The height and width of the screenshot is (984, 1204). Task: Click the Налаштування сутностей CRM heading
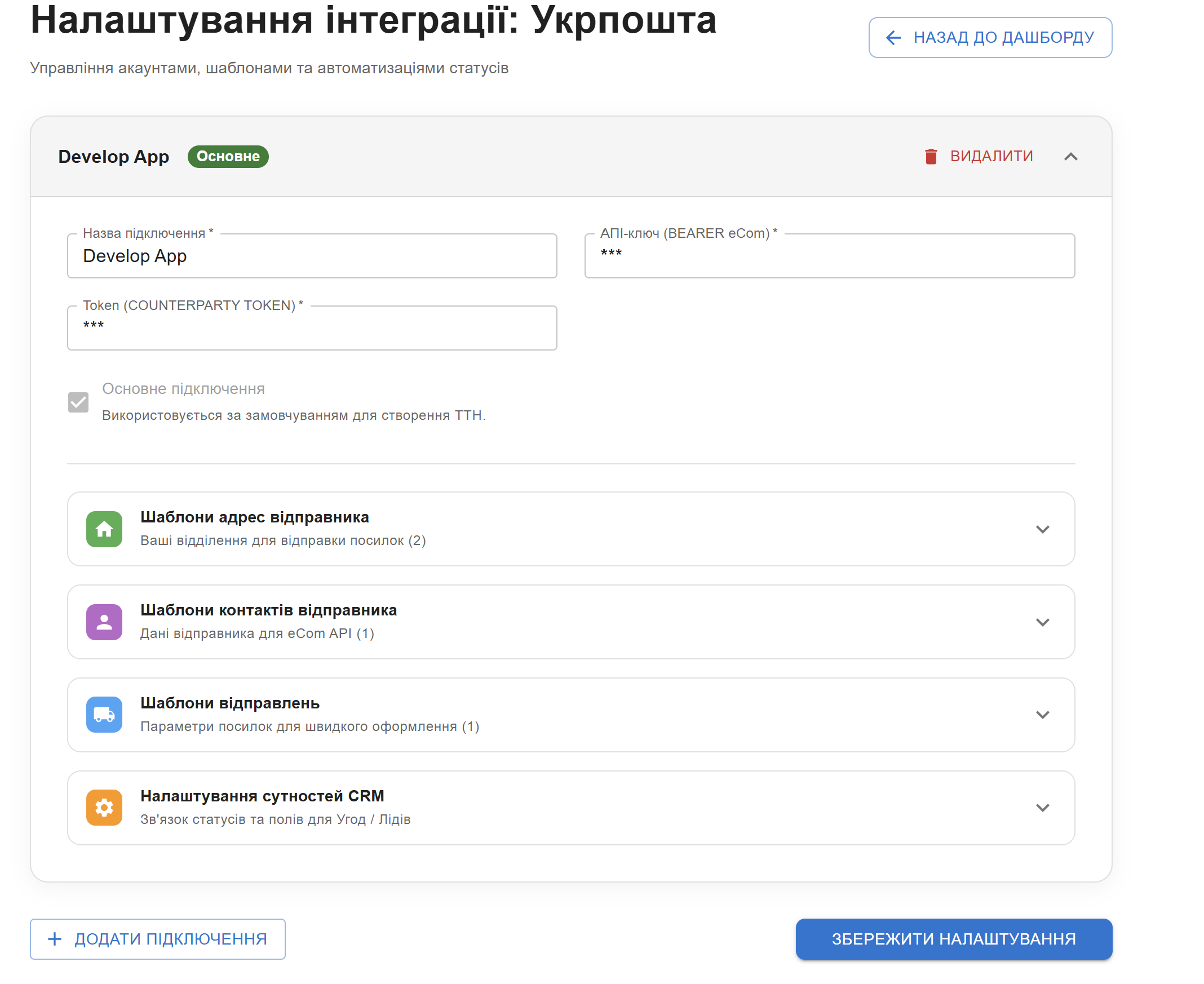tap(263, 796)
